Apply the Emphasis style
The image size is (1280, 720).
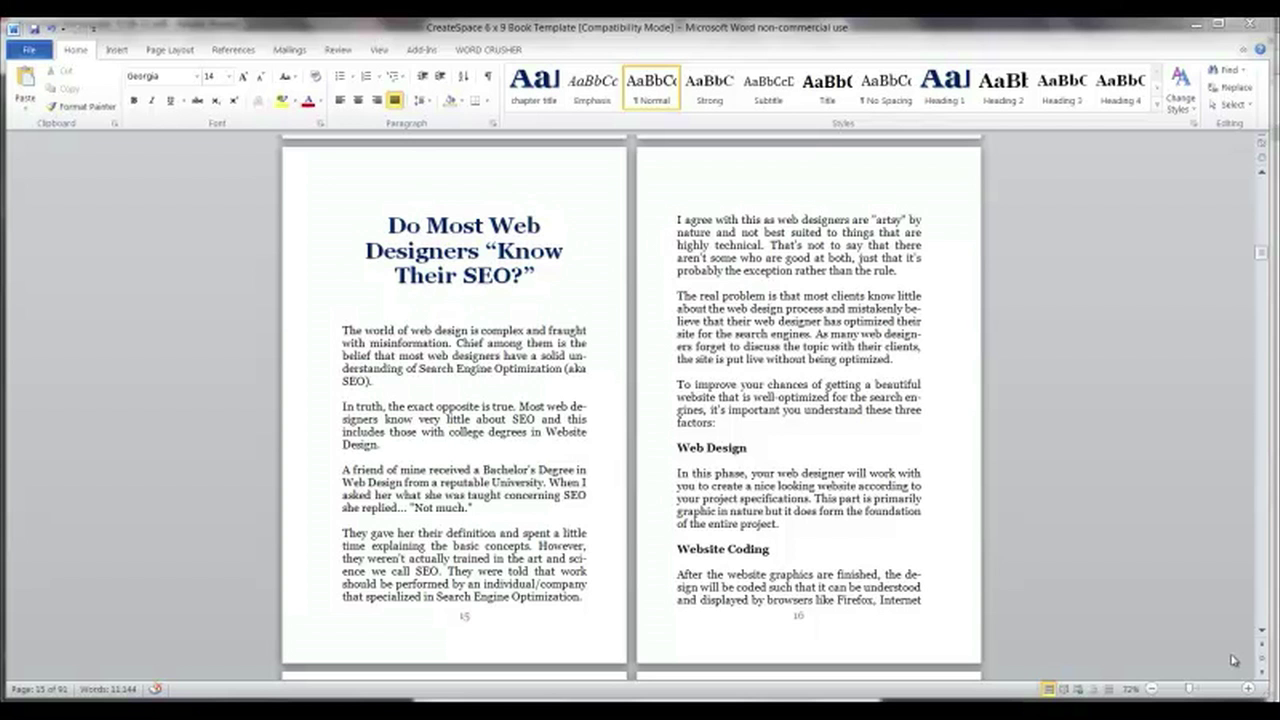(592, 86)
